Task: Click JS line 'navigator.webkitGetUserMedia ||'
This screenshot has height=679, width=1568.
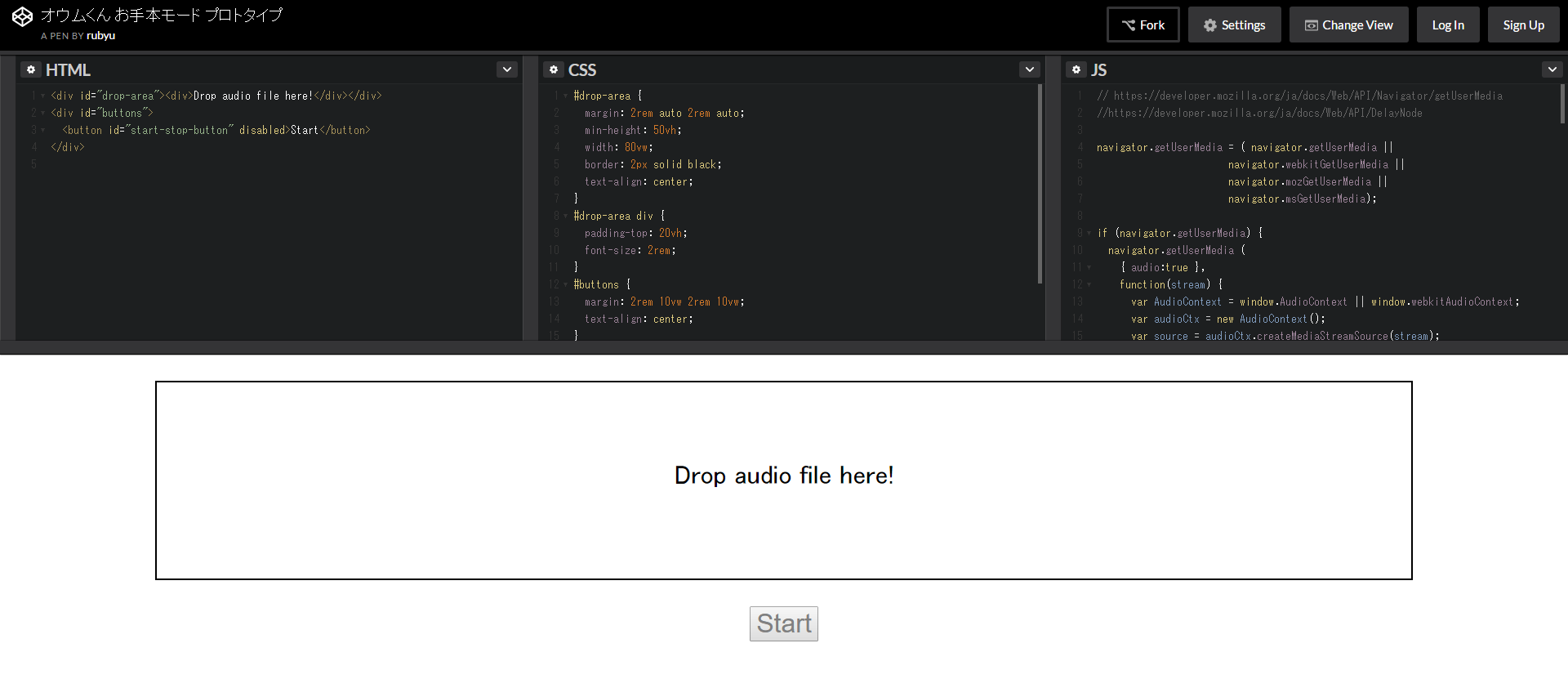Action: click(1316, 164)
